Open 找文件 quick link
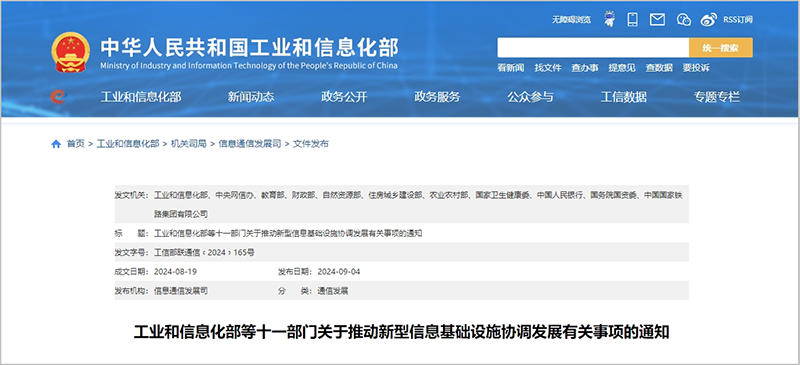800x365 pixels. [x=548, y=67]
